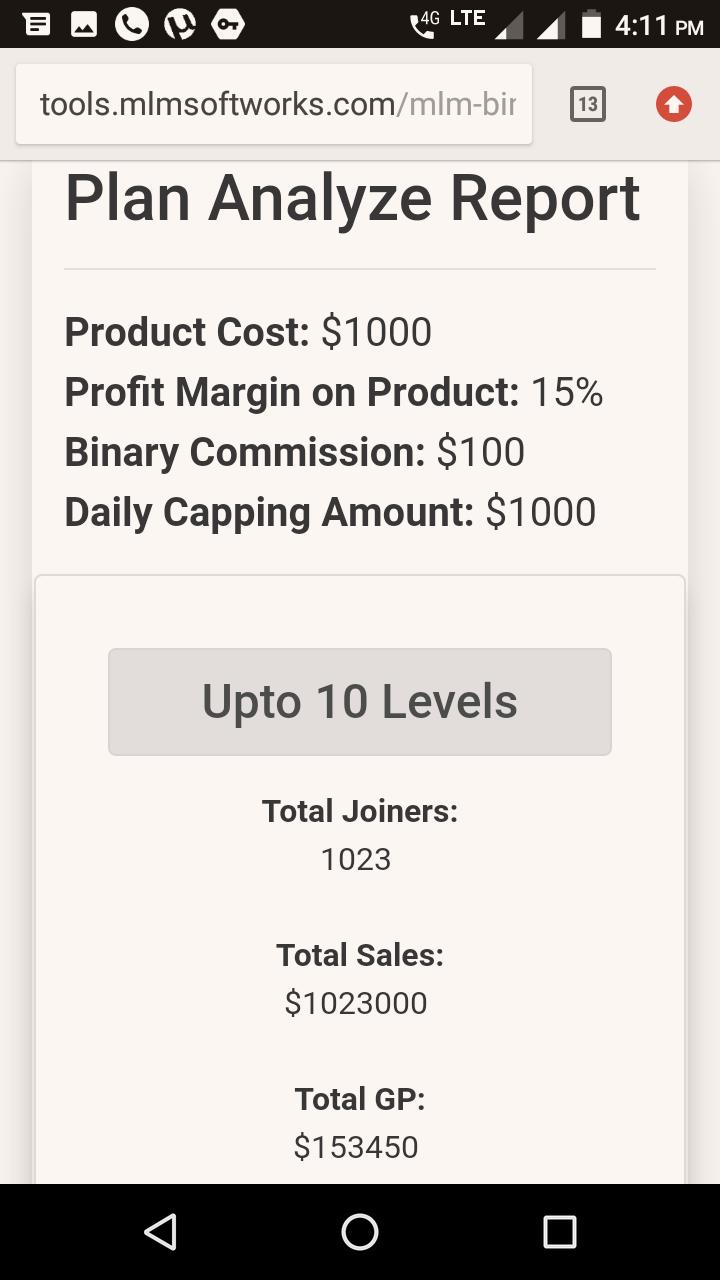Tap the Daily Capping Amount $1000 line

(x=330, y=512)
